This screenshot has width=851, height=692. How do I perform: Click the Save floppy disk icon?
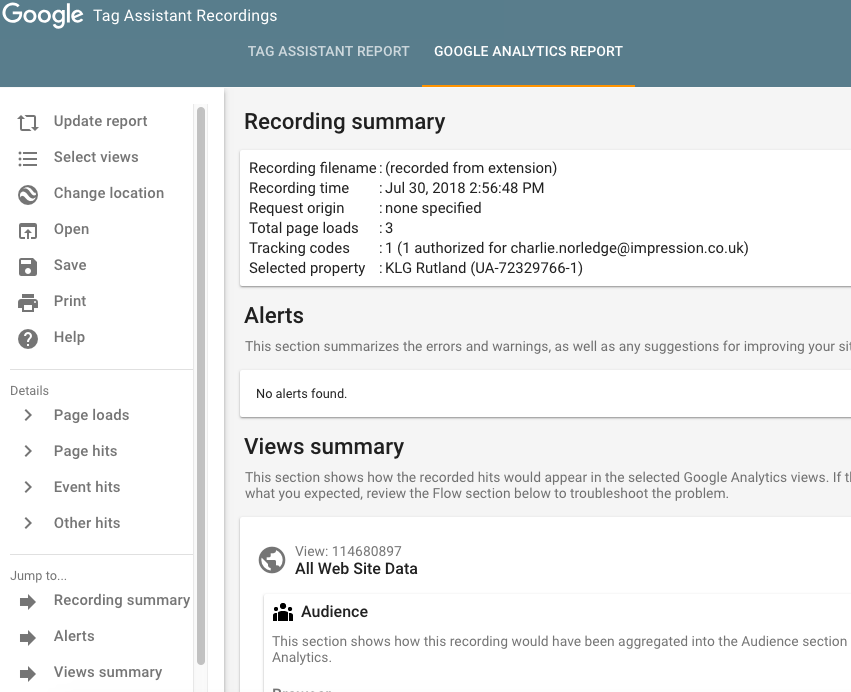pyautogui.click(x=28, y=266)
